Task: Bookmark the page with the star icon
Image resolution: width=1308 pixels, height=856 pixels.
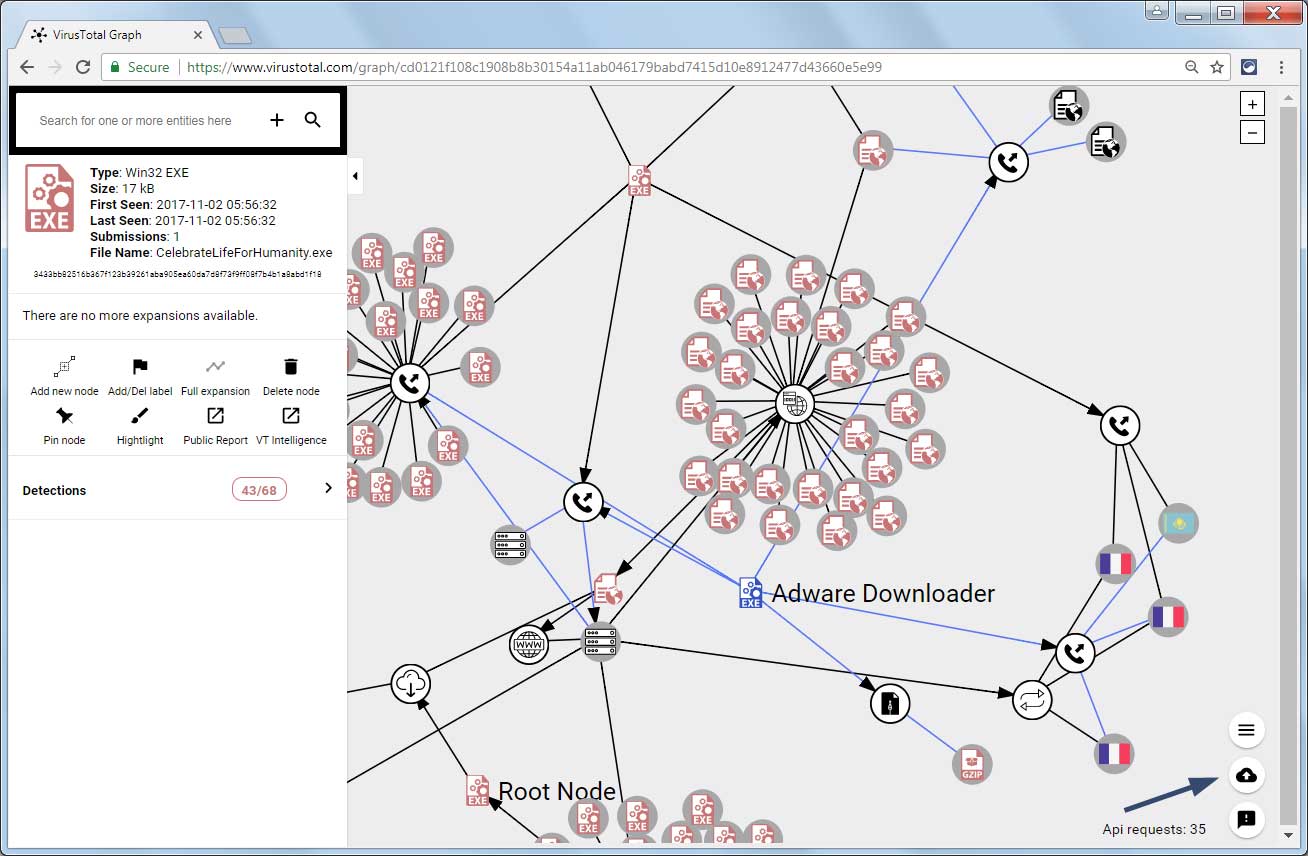Action: (1218, 66)
